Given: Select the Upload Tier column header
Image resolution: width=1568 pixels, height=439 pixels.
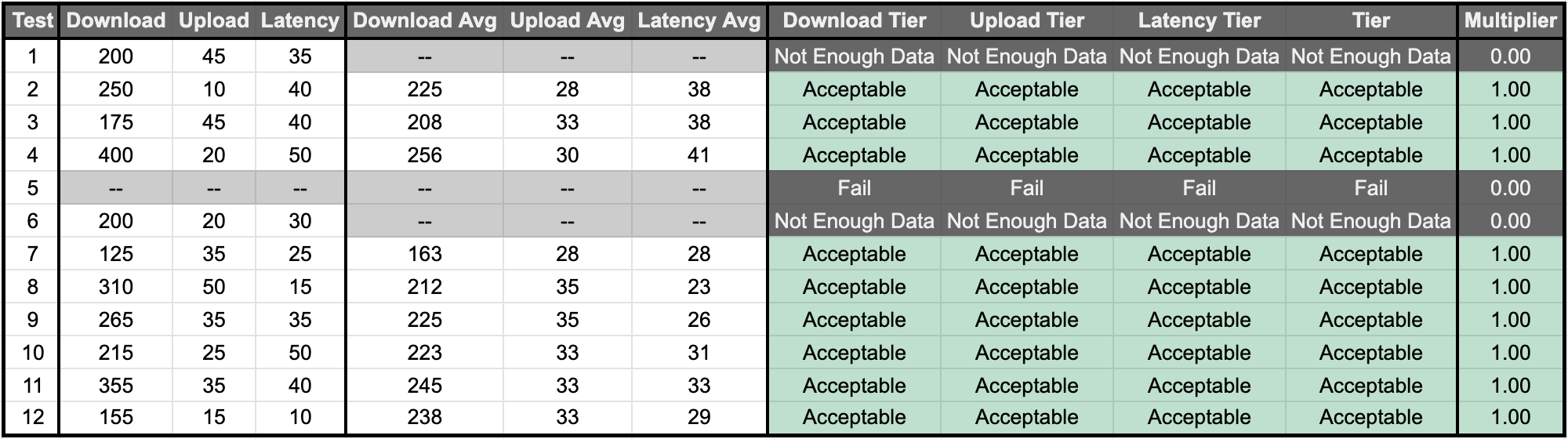Looking at the screenshot, I should pyautogui.click(x=1026, y=21).
